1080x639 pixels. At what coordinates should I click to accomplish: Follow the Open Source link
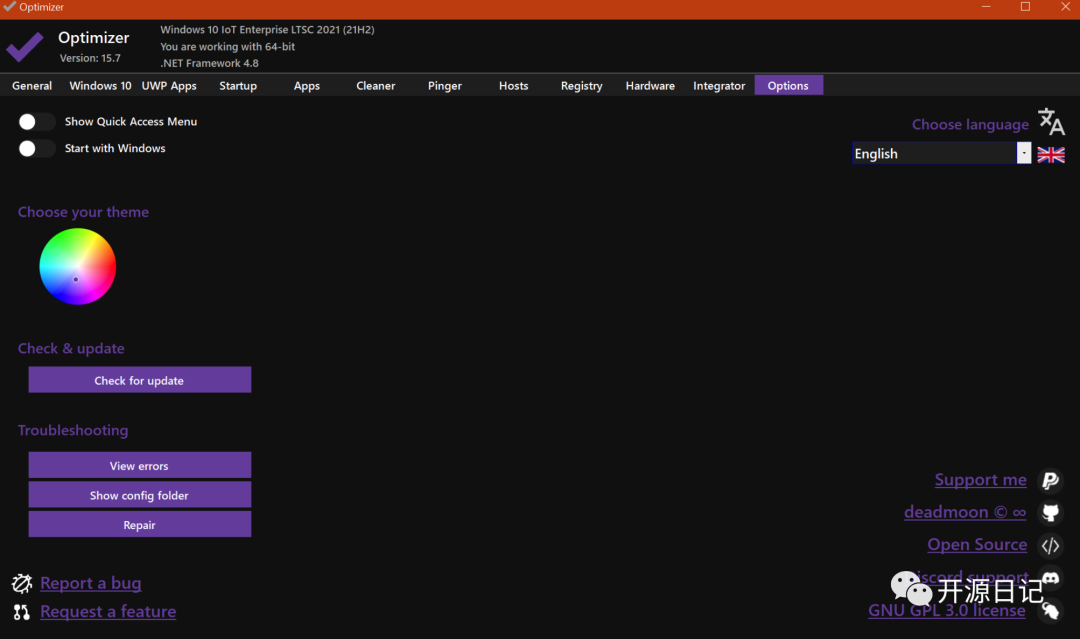(977, 544)
